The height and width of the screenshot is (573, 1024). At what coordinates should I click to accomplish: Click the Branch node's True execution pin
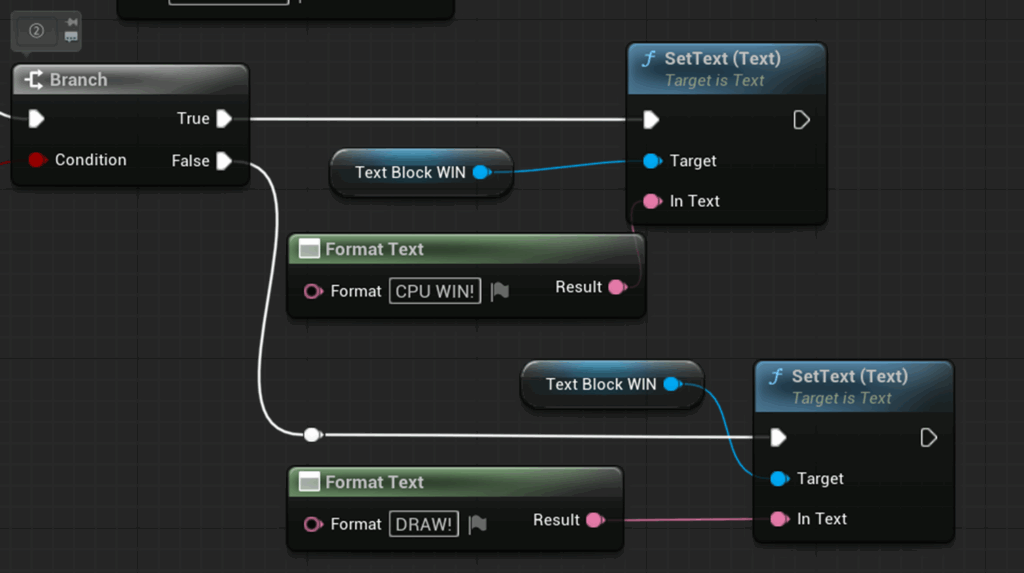(x=224, y=119)
